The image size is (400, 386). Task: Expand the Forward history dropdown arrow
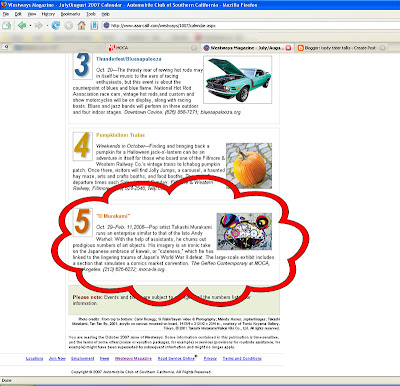(47, 26)
